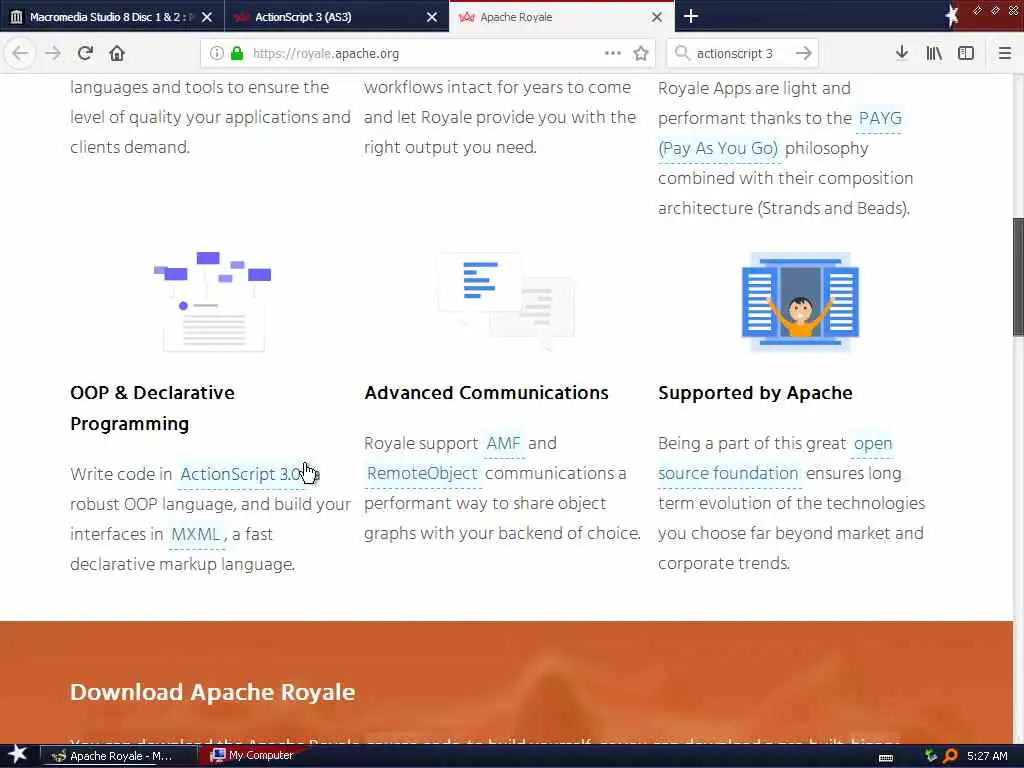
Task: Open the taskbar start star button
Action: (x=17, y=755)
